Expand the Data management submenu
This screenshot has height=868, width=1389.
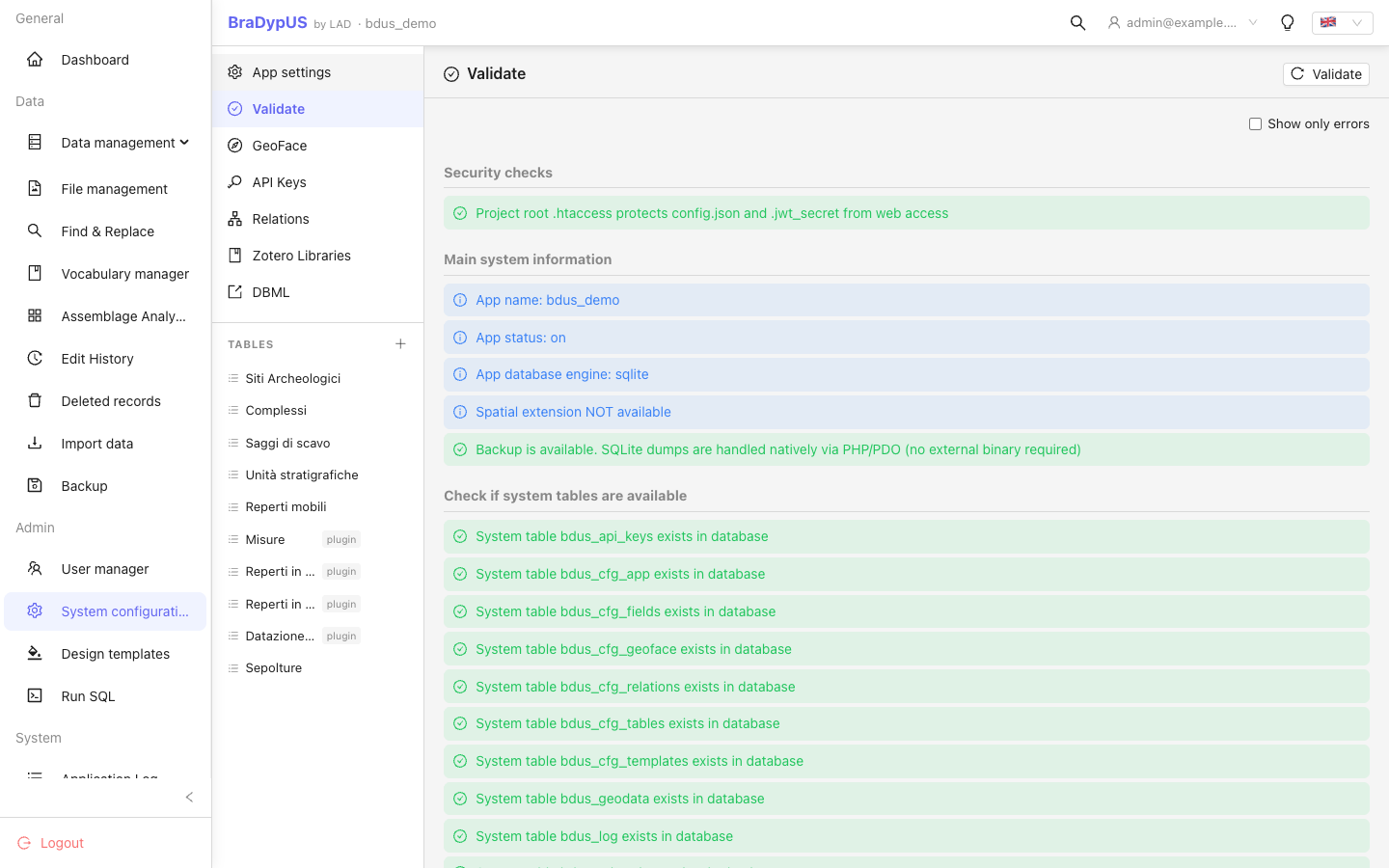click(184, 143)
